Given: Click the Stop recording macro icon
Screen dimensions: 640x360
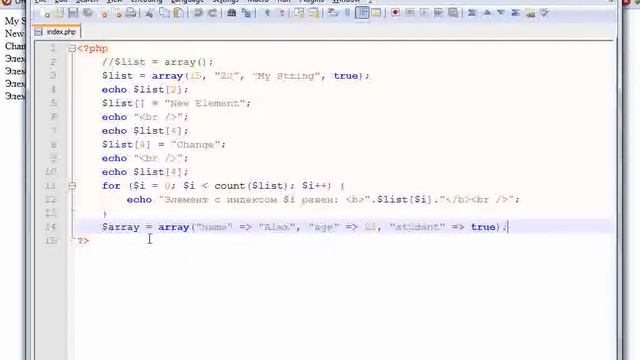Looking at the screenshot, I should [x=409, y=13].
